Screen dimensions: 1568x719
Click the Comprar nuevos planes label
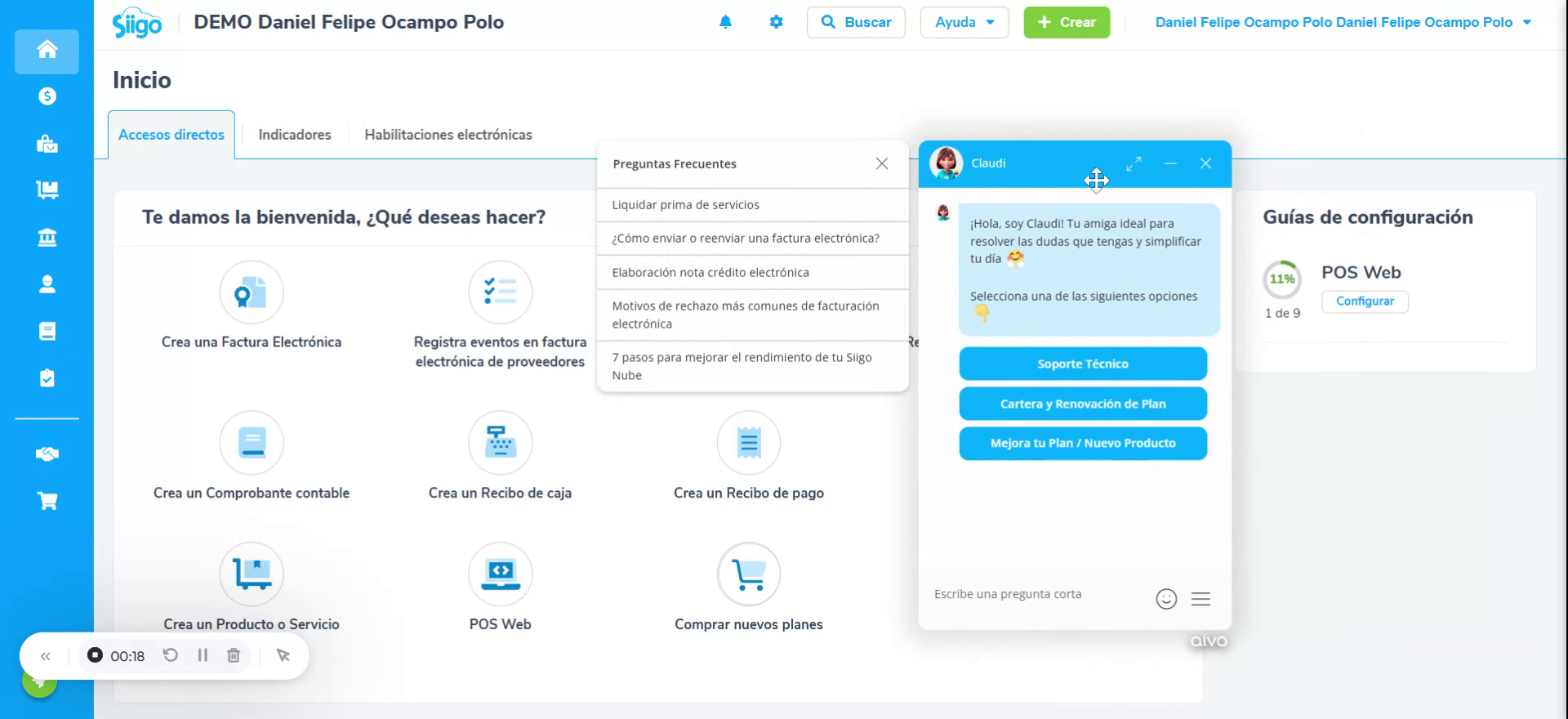click(x=749, y=624)
